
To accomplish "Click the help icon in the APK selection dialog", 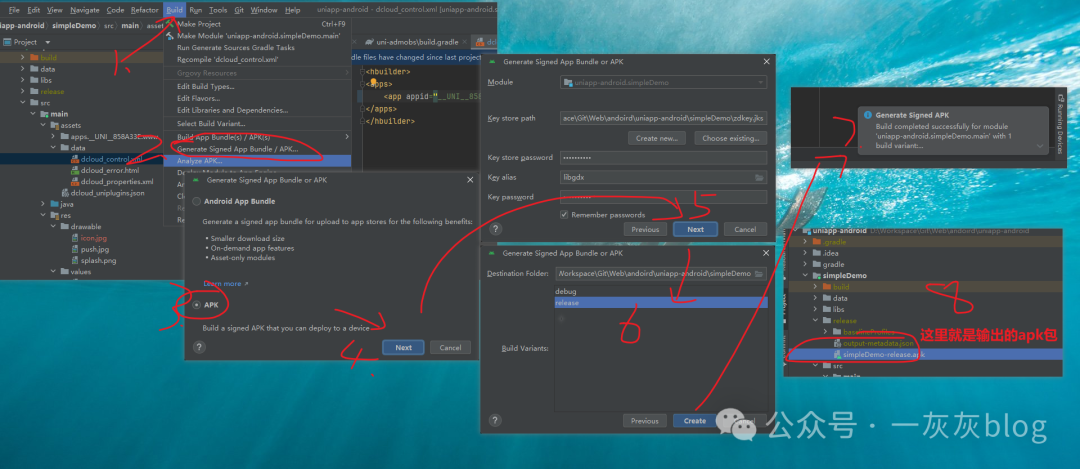I will pos(199,347).
